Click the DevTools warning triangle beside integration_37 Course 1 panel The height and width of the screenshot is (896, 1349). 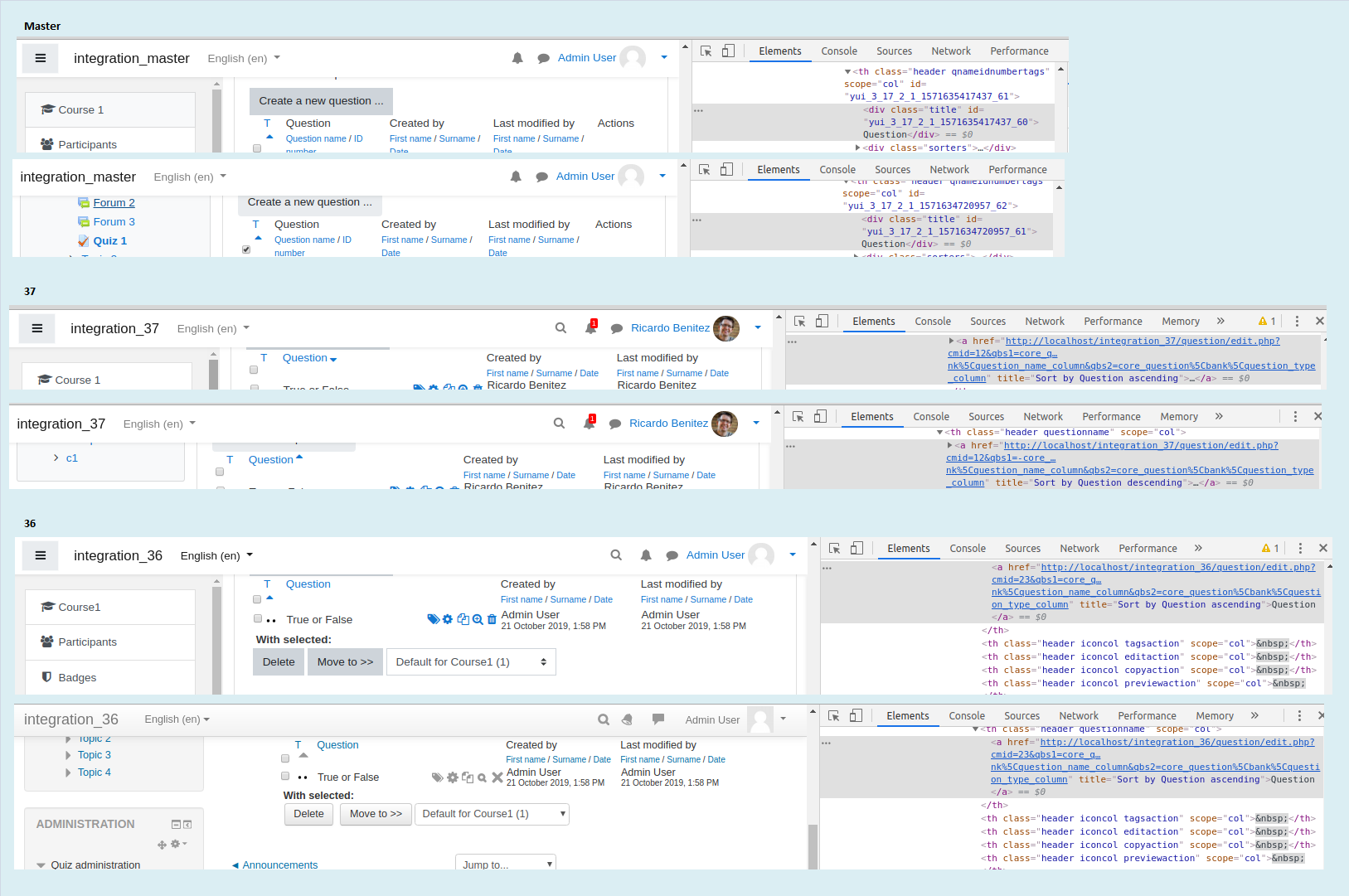coord(1263,321)
